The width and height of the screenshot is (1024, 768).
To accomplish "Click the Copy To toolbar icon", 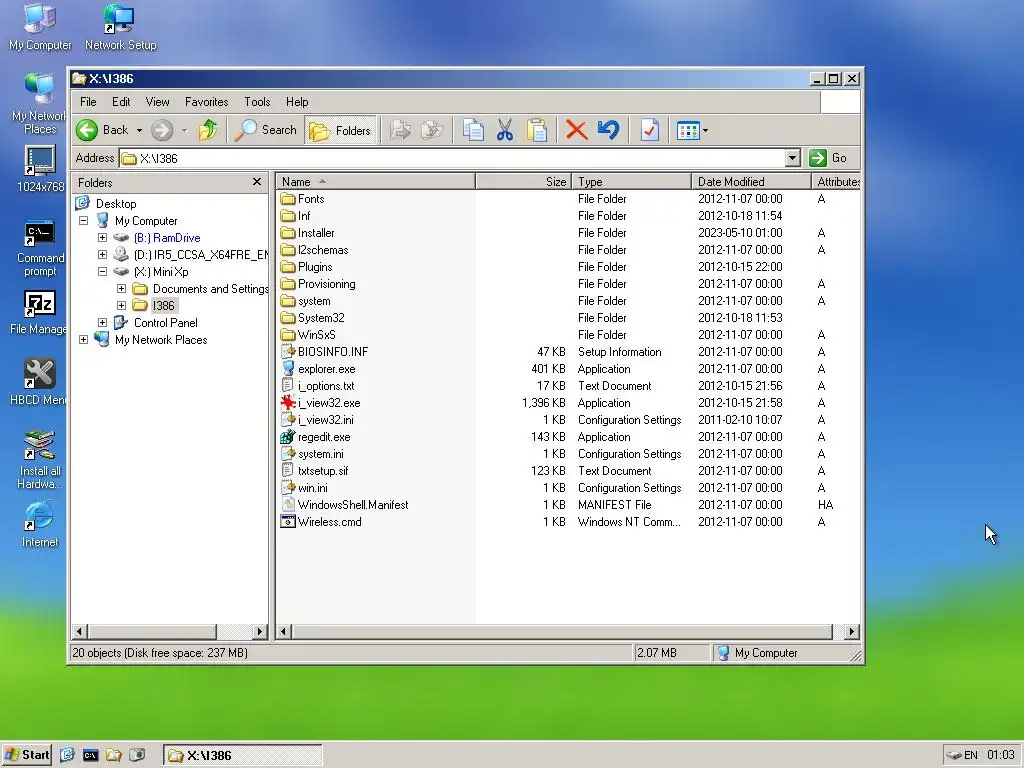I will pyautogui.click(x=432, y=130).
